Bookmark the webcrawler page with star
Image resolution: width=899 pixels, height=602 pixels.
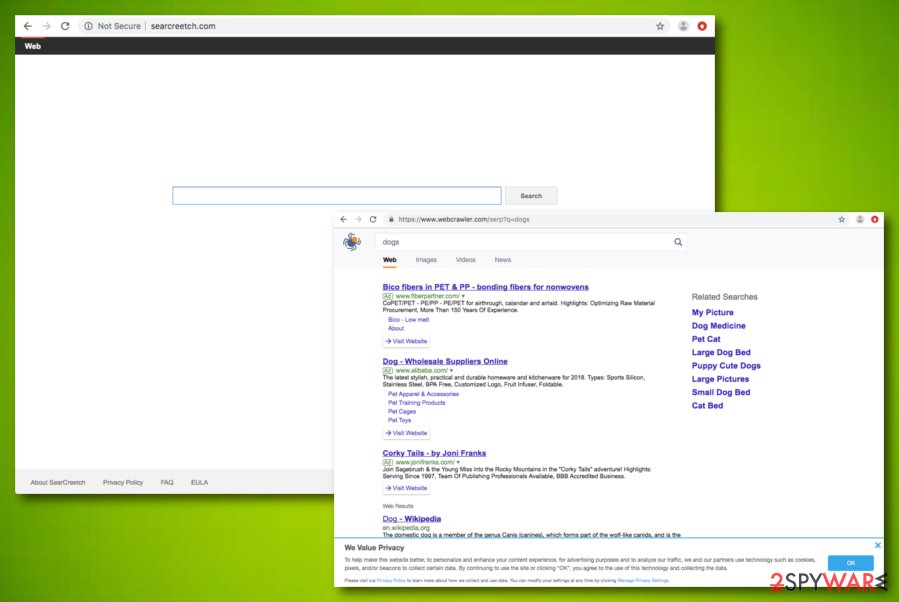pos(841,219)
